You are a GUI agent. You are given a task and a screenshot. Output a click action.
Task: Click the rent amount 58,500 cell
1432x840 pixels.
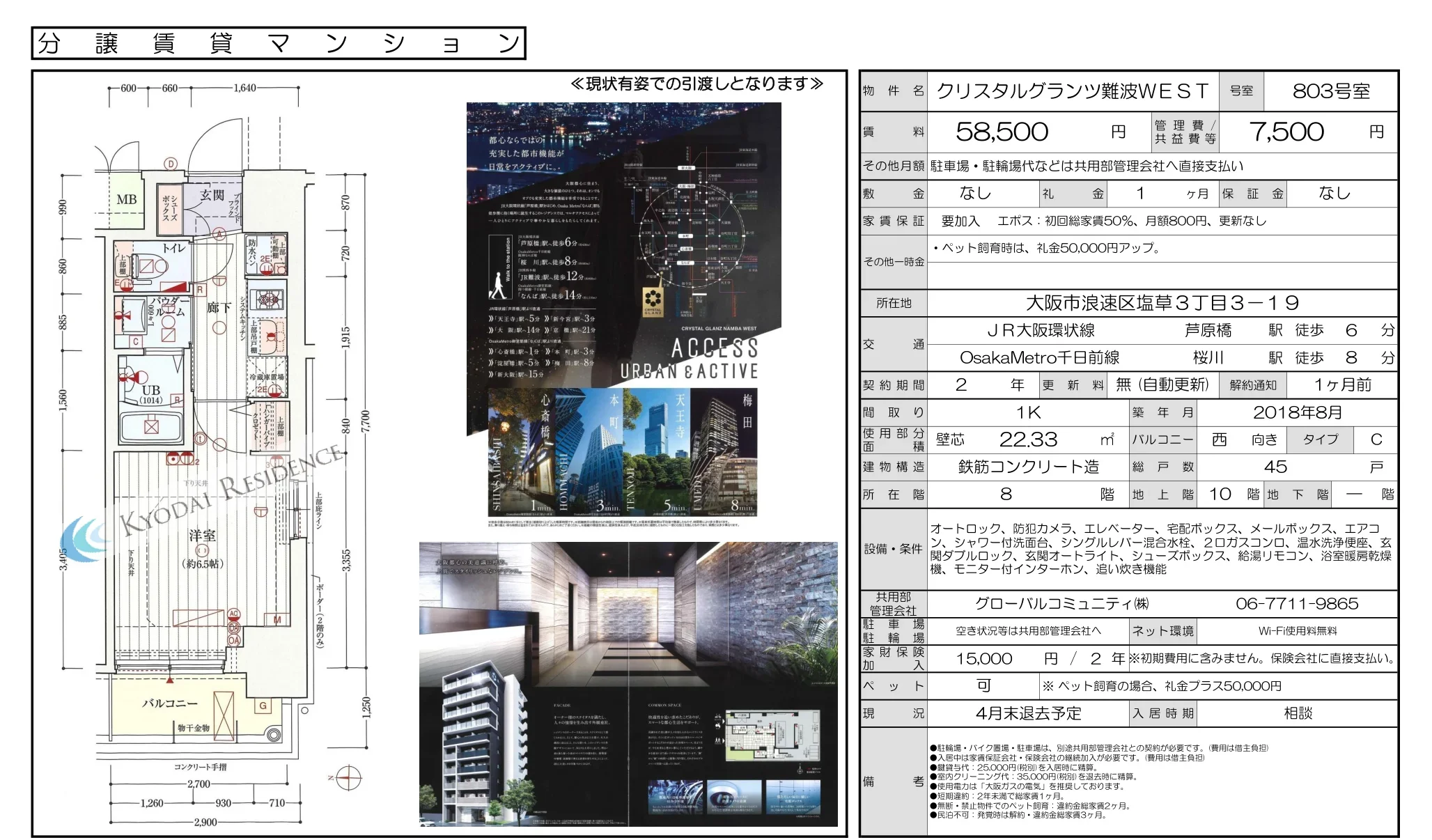pyautogui.click(x=1002, y=132)
